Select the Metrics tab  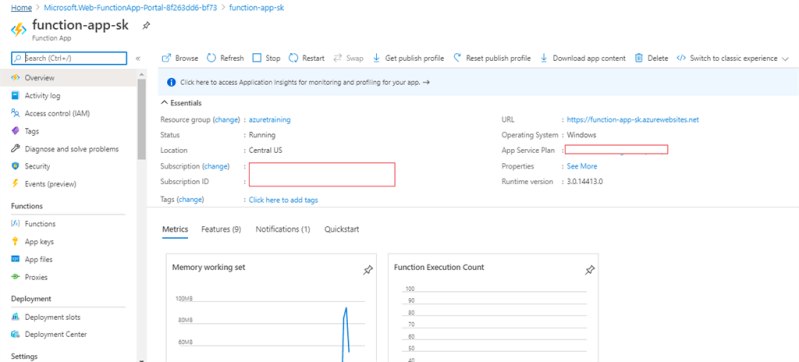pyautogui.click(x=175, y=229)
